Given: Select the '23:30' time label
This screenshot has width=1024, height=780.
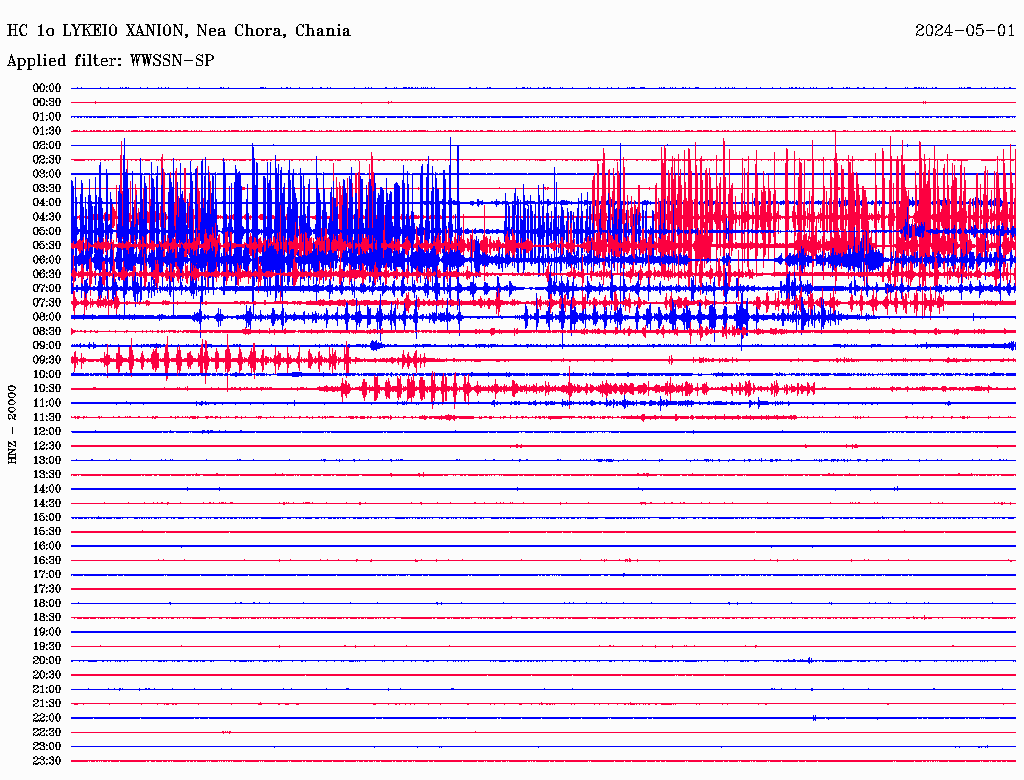Looking at the screenshot, I should click(x=47, y=761).
